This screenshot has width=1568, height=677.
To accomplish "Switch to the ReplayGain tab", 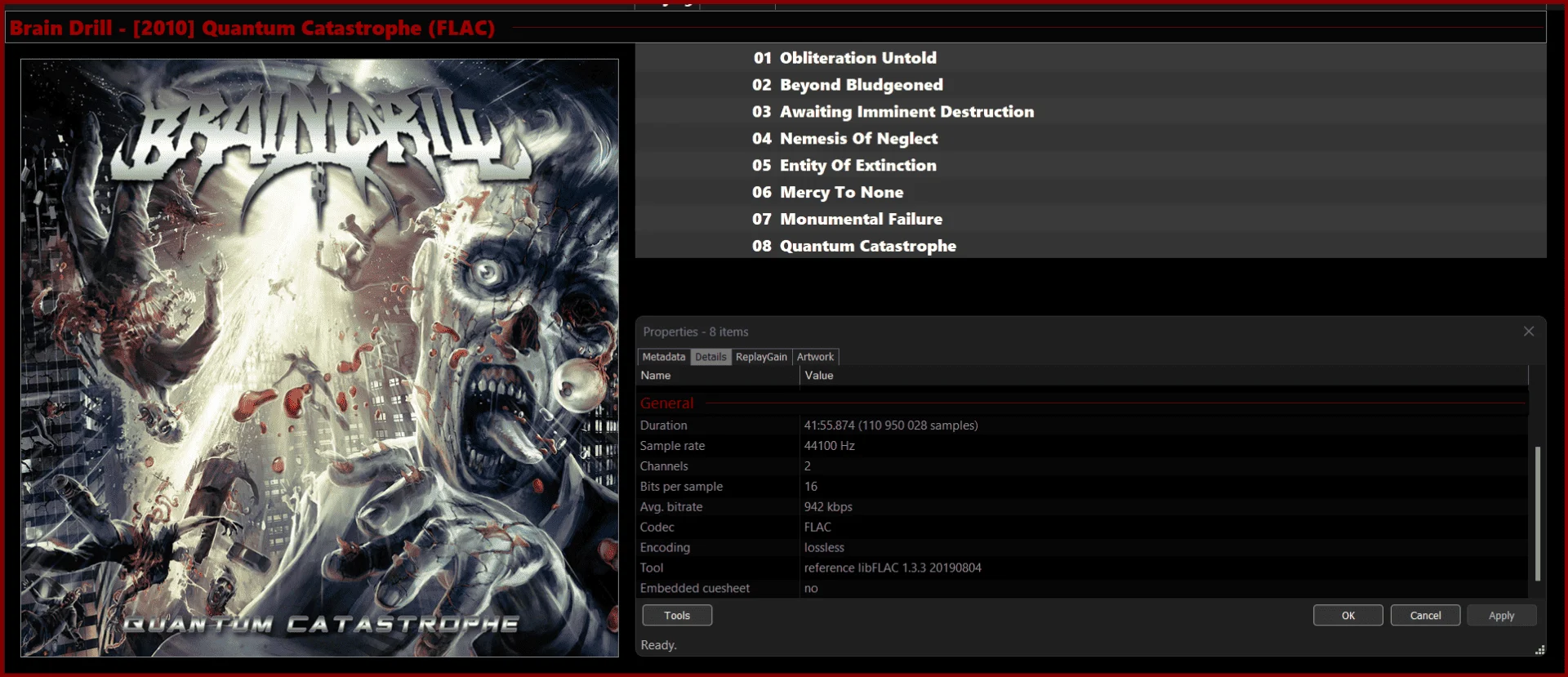I will pyautogui.click(x=761, y=357).
